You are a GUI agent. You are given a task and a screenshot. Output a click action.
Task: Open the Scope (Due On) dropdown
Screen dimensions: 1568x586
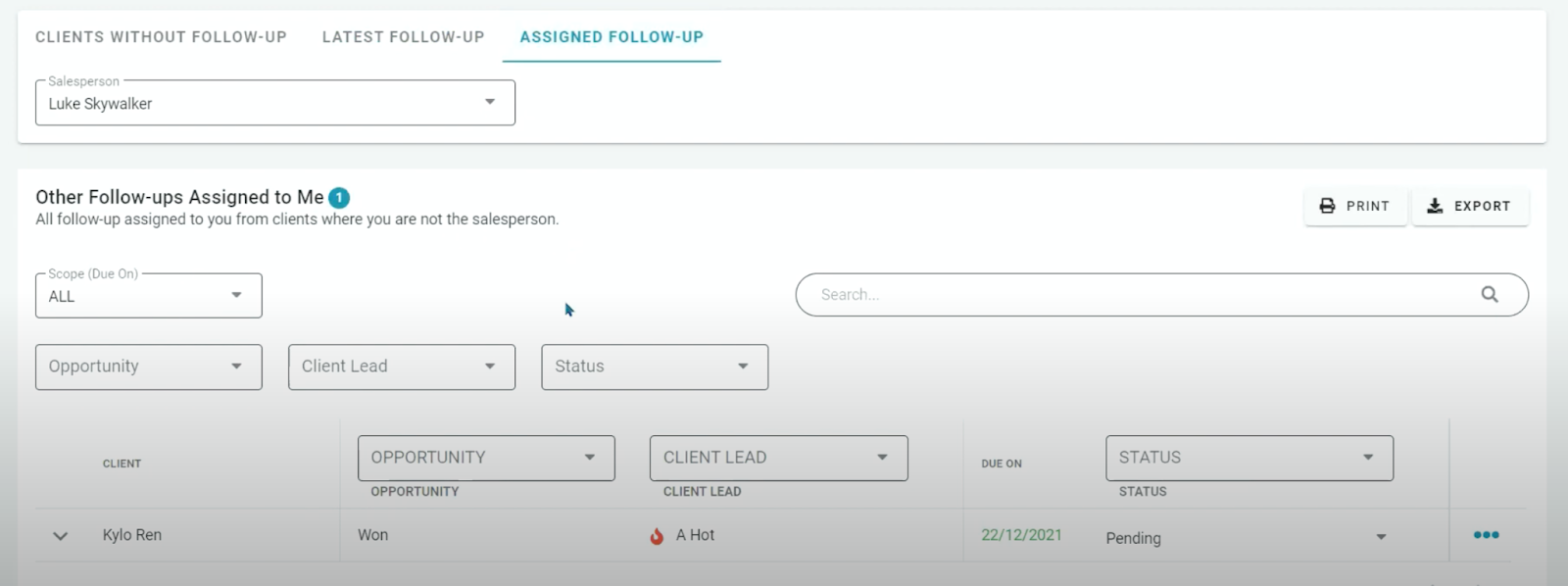click(x=148, y=296)
